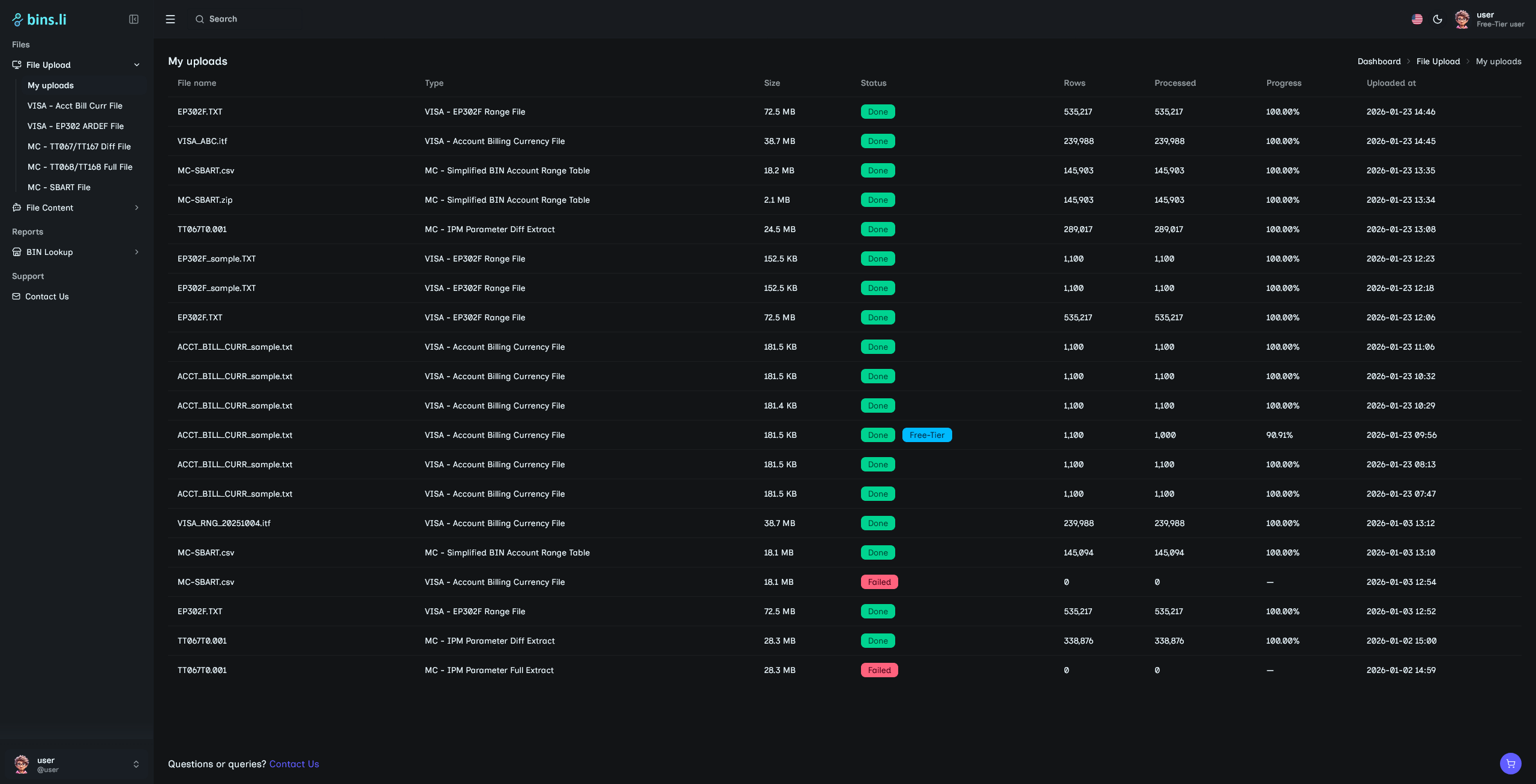
Task: Toggle dark mode moon icon
Action: point(1438,19)
